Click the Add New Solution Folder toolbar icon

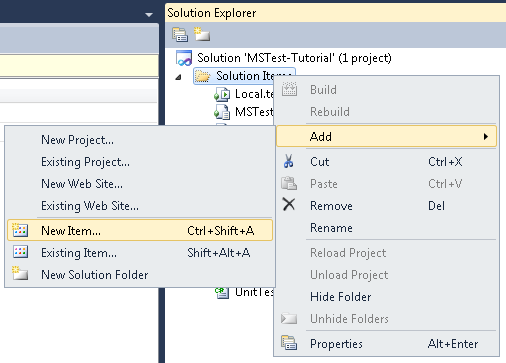click(202, 34)
